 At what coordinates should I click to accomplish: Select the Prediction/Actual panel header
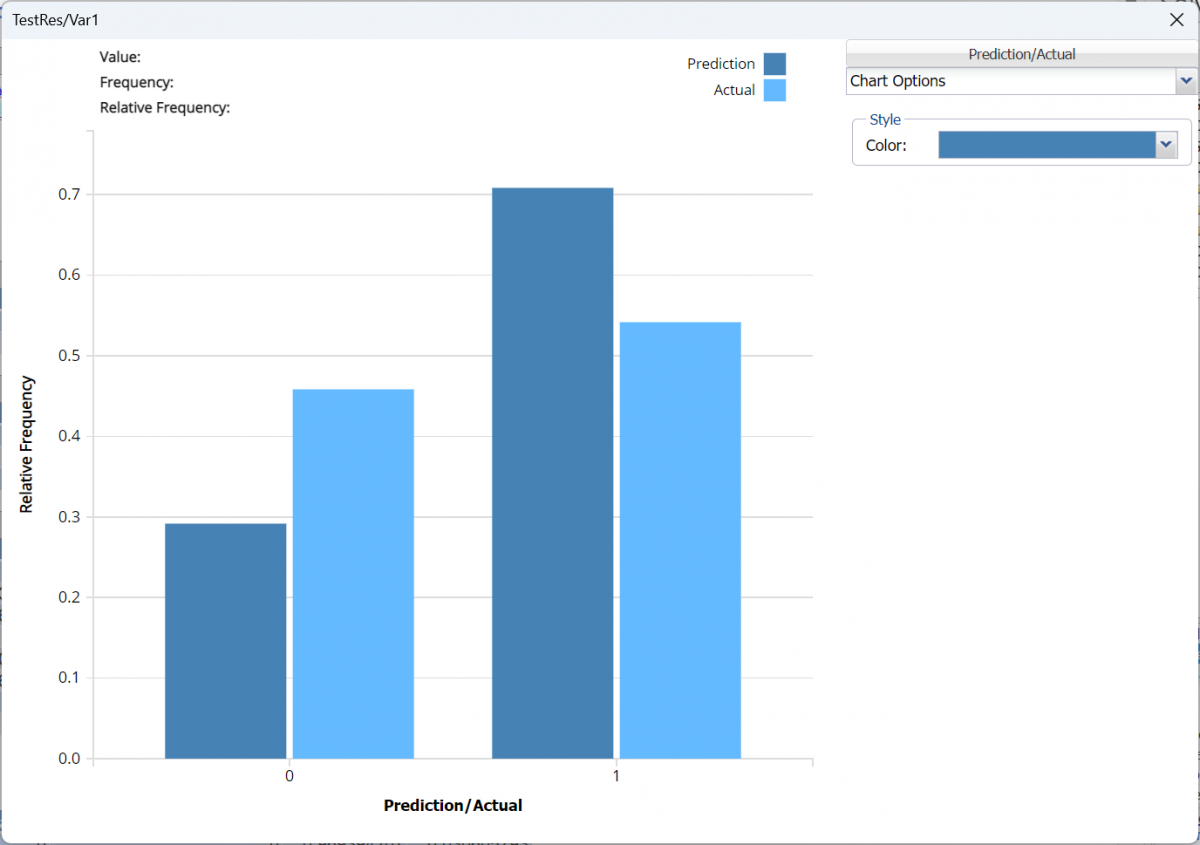click(1021, 54)
